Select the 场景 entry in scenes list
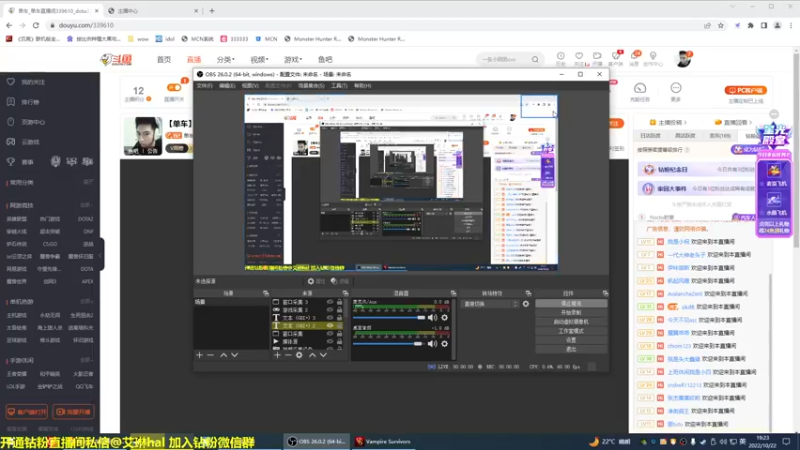Image resolution: width=800 pixels, height=450 pixels. point(232,302)
